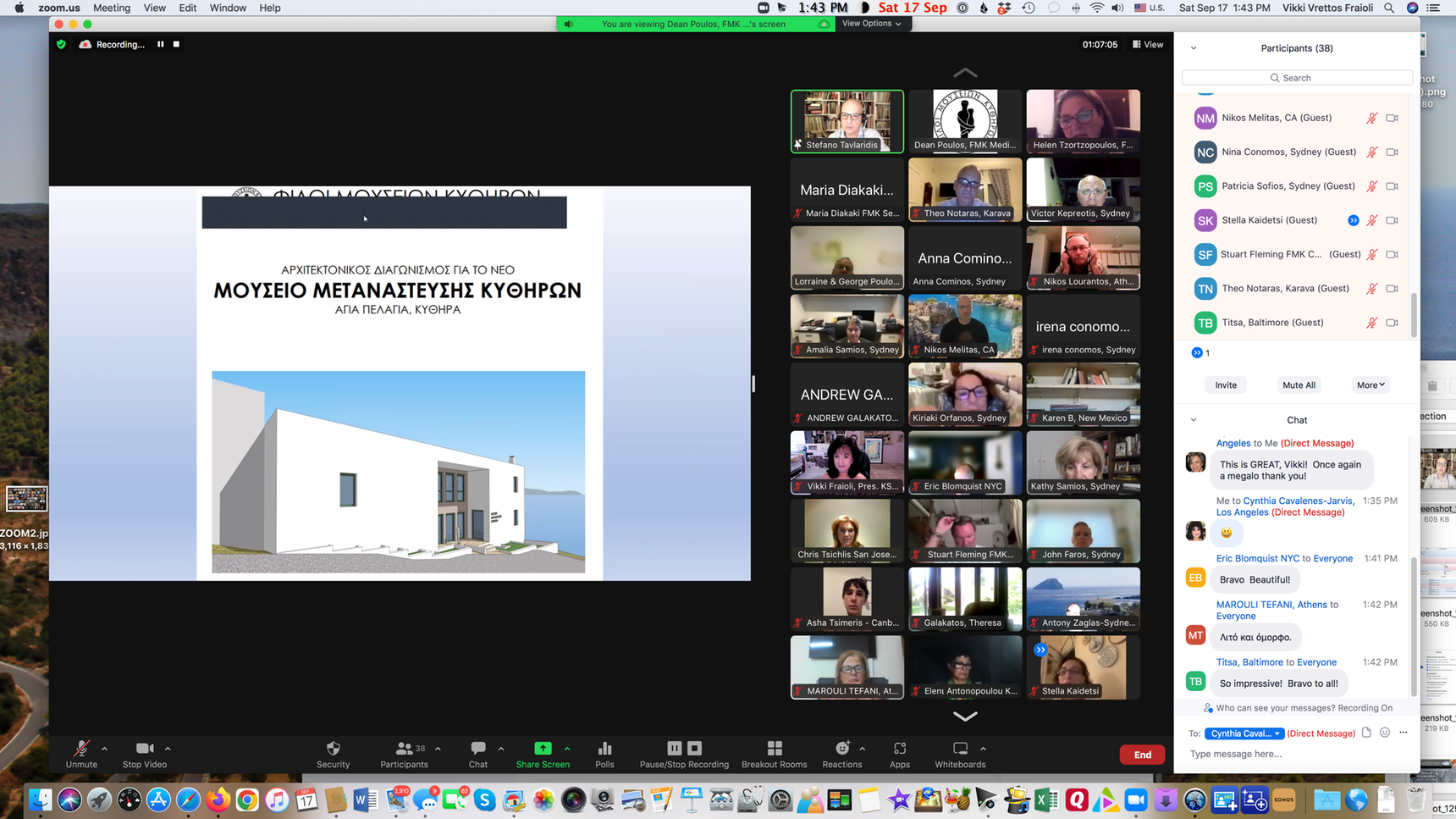Viewport: 1456px width, 819px height.
Task: Open the chat recipient dropdown
Action: click(x=1244, y=733)
